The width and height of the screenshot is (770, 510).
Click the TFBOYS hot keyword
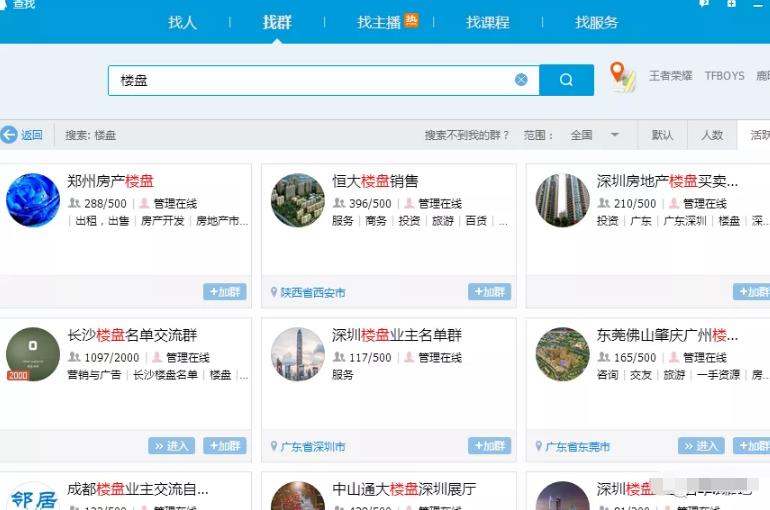click(724, 76)
